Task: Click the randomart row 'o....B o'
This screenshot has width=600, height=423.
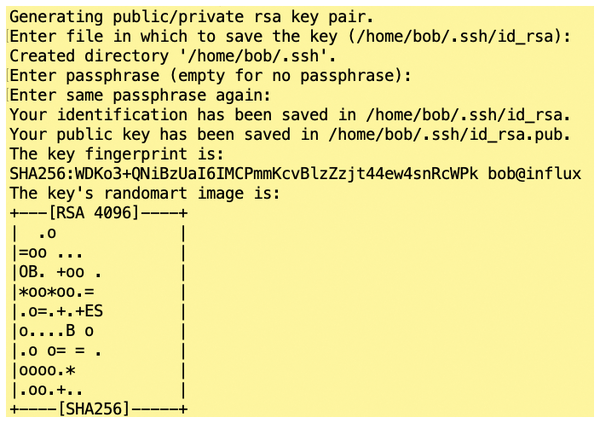Action: [x=99, y=331]
